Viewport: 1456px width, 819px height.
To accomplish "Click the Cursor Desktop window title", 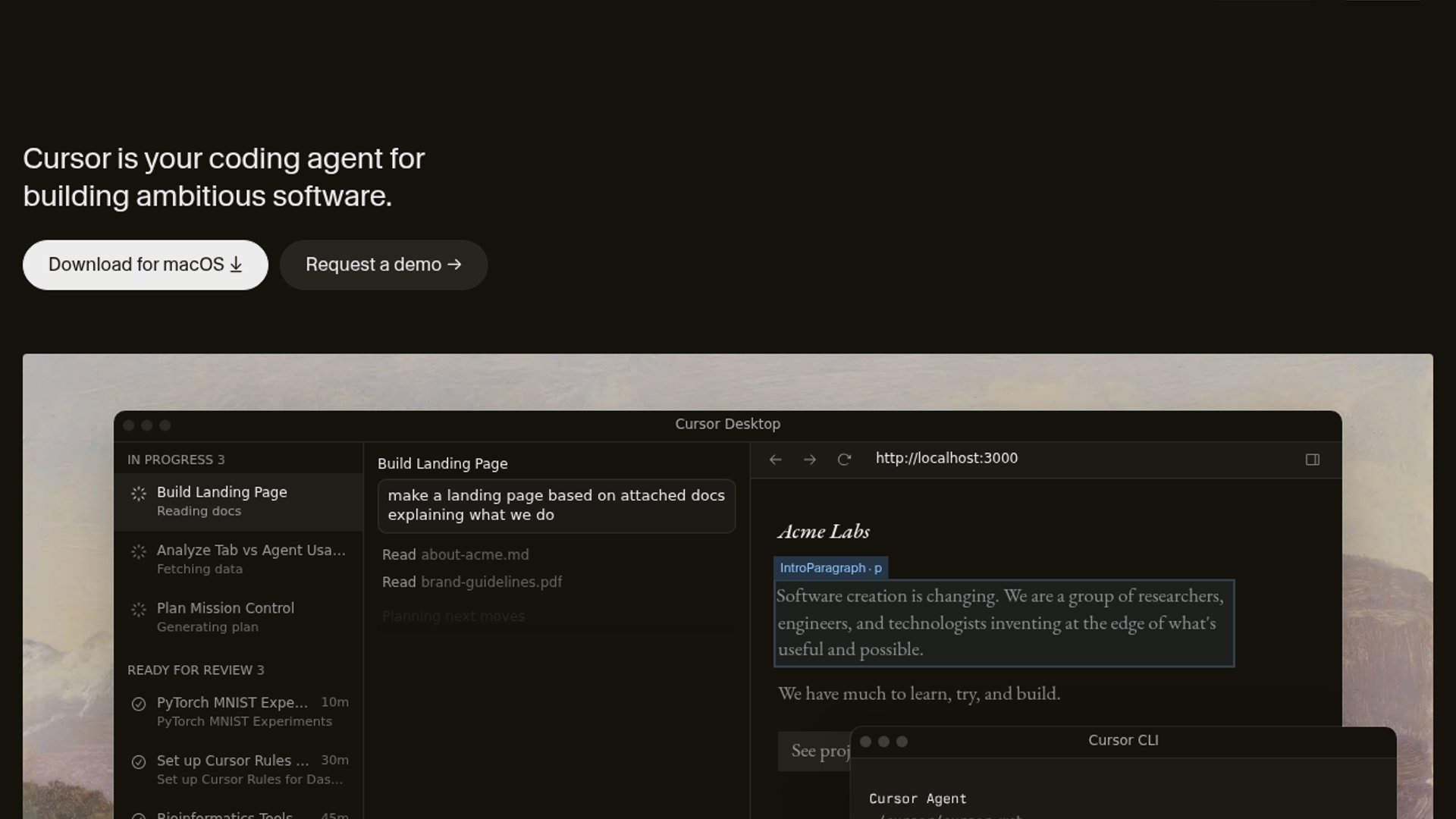I will coord(728,425).
